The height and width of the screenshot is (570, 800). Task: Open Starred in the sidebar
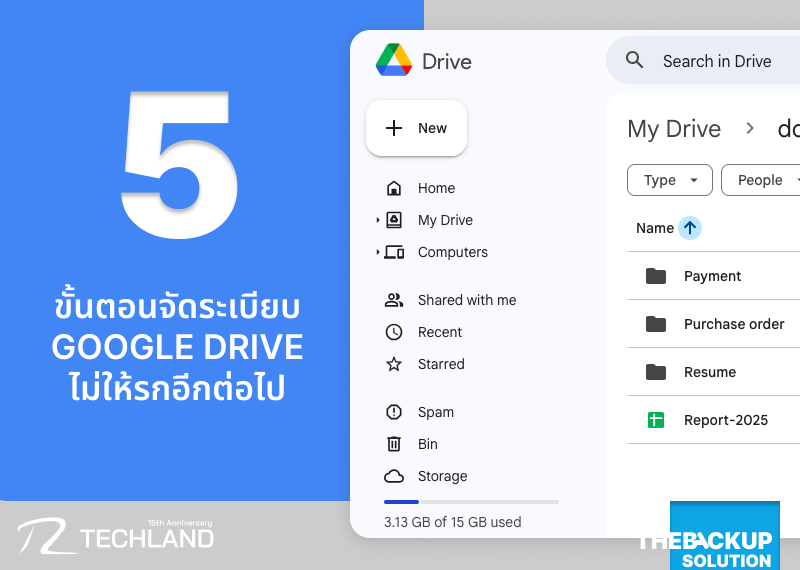pyautogui.click(x=441, y=364)
